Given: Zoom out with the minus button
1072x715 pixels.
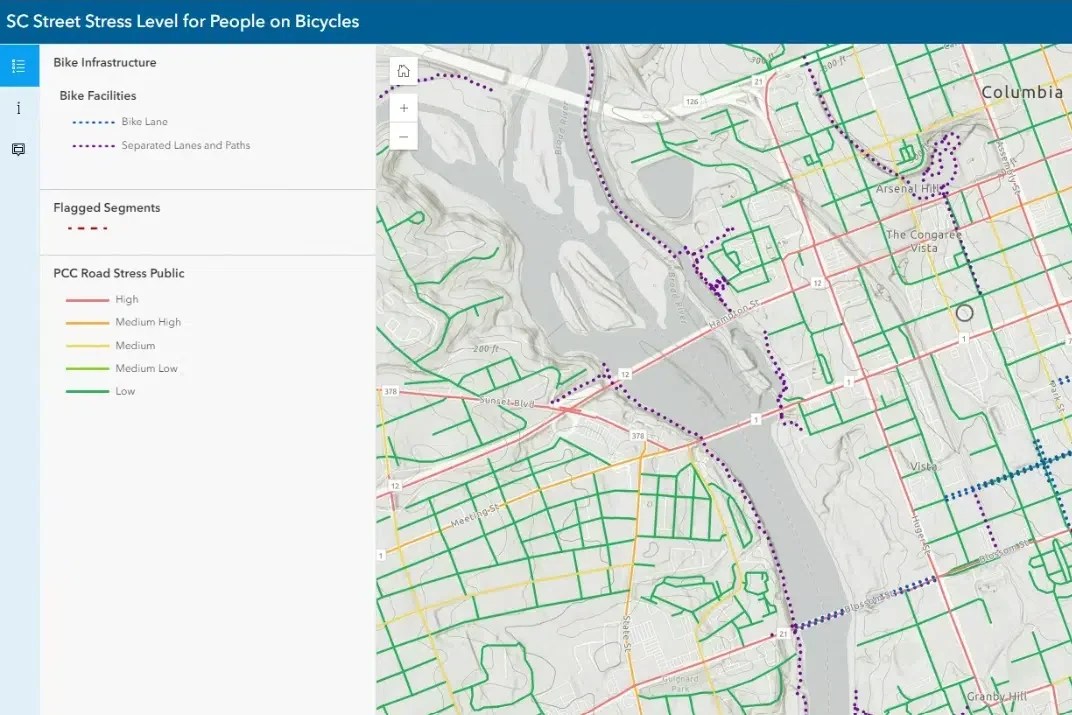Looking at the screenshot, I should pyautogui.click(x=403, y=136).
